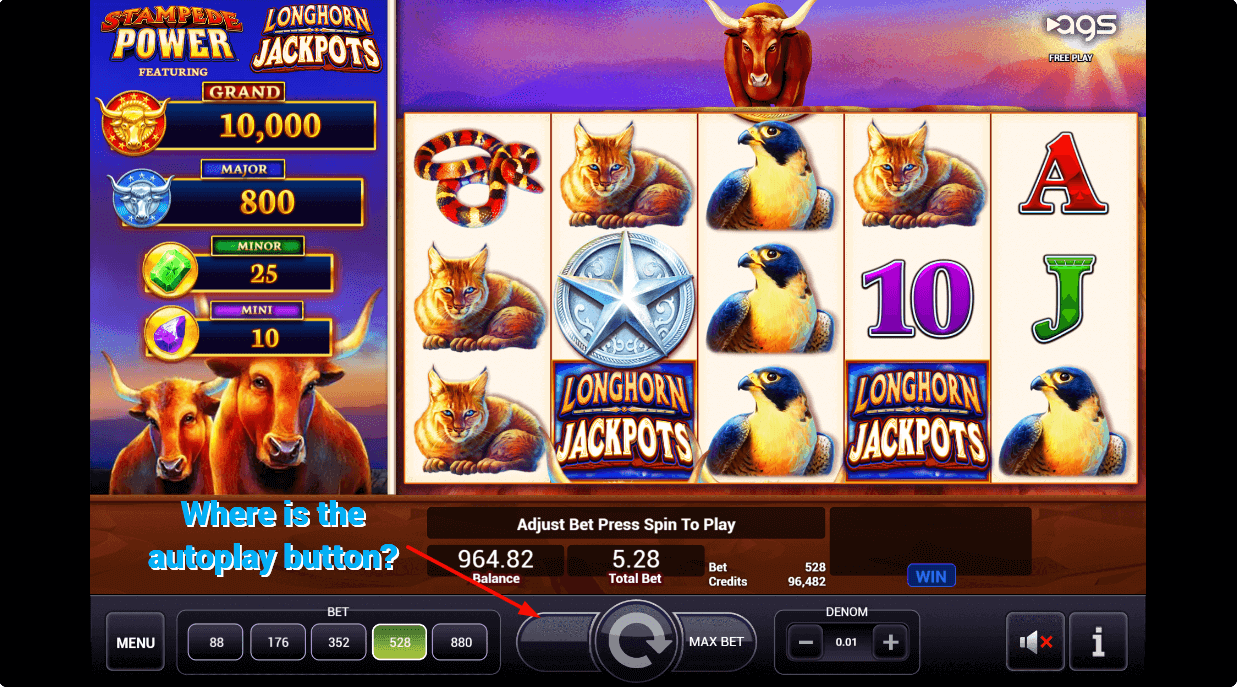Click the circular spin arrow button
This screenshot has width=1237, height=688.
tap(637, 641)
